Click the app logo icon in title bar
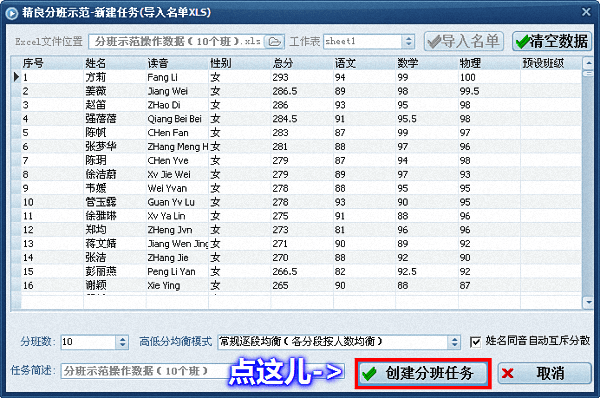The height and width of the screenshot is (398, 600). (x=12, y=13)
